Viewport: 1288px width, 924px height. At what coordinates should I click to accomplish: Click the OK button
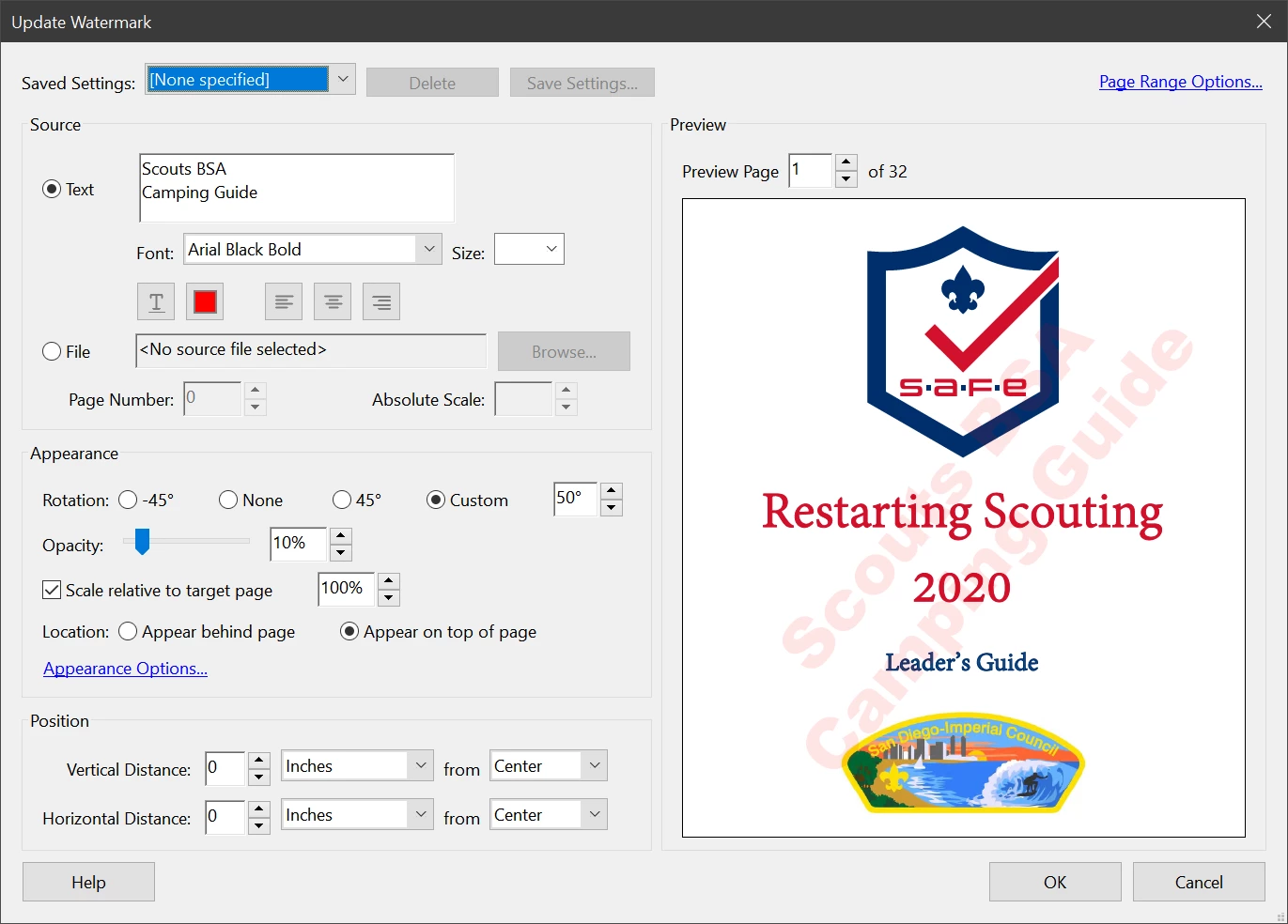pos(1055,882)
